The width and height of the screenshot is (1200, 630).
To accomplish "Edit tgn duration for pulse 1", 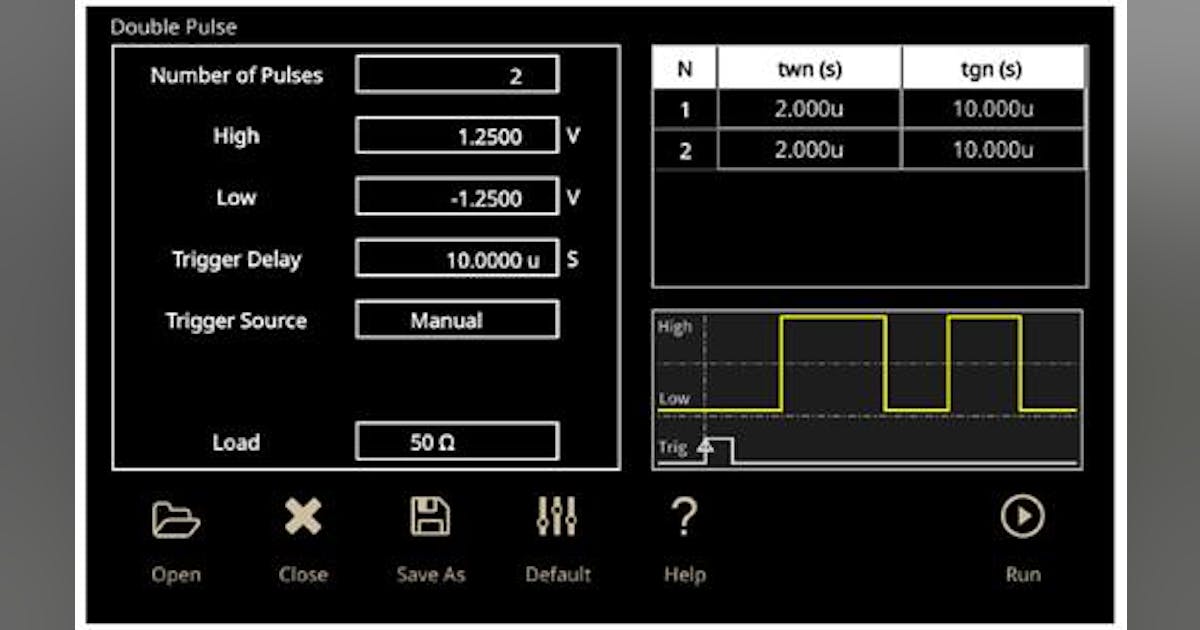I will coord(990,108).
